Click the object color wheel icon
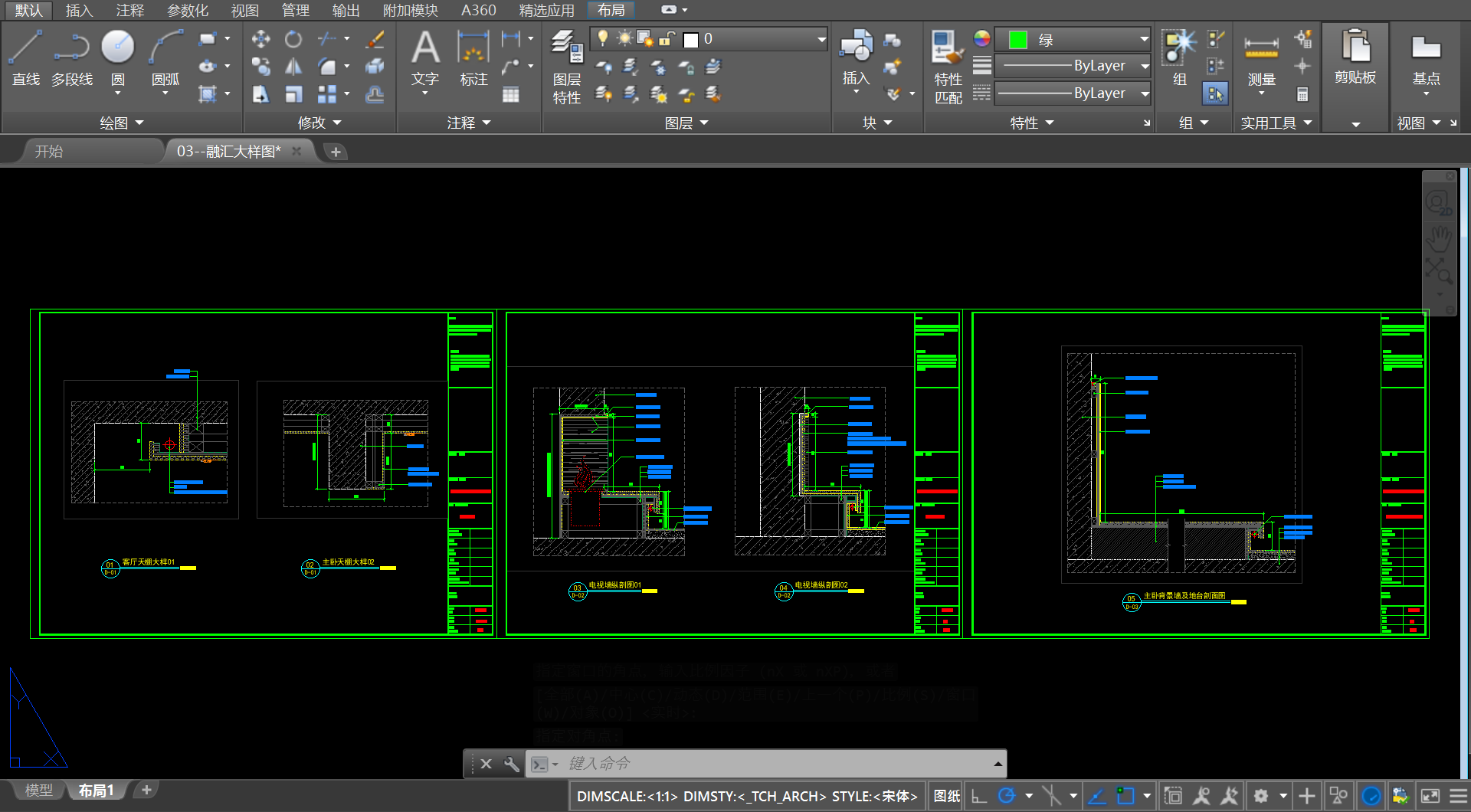 (982, 38)
